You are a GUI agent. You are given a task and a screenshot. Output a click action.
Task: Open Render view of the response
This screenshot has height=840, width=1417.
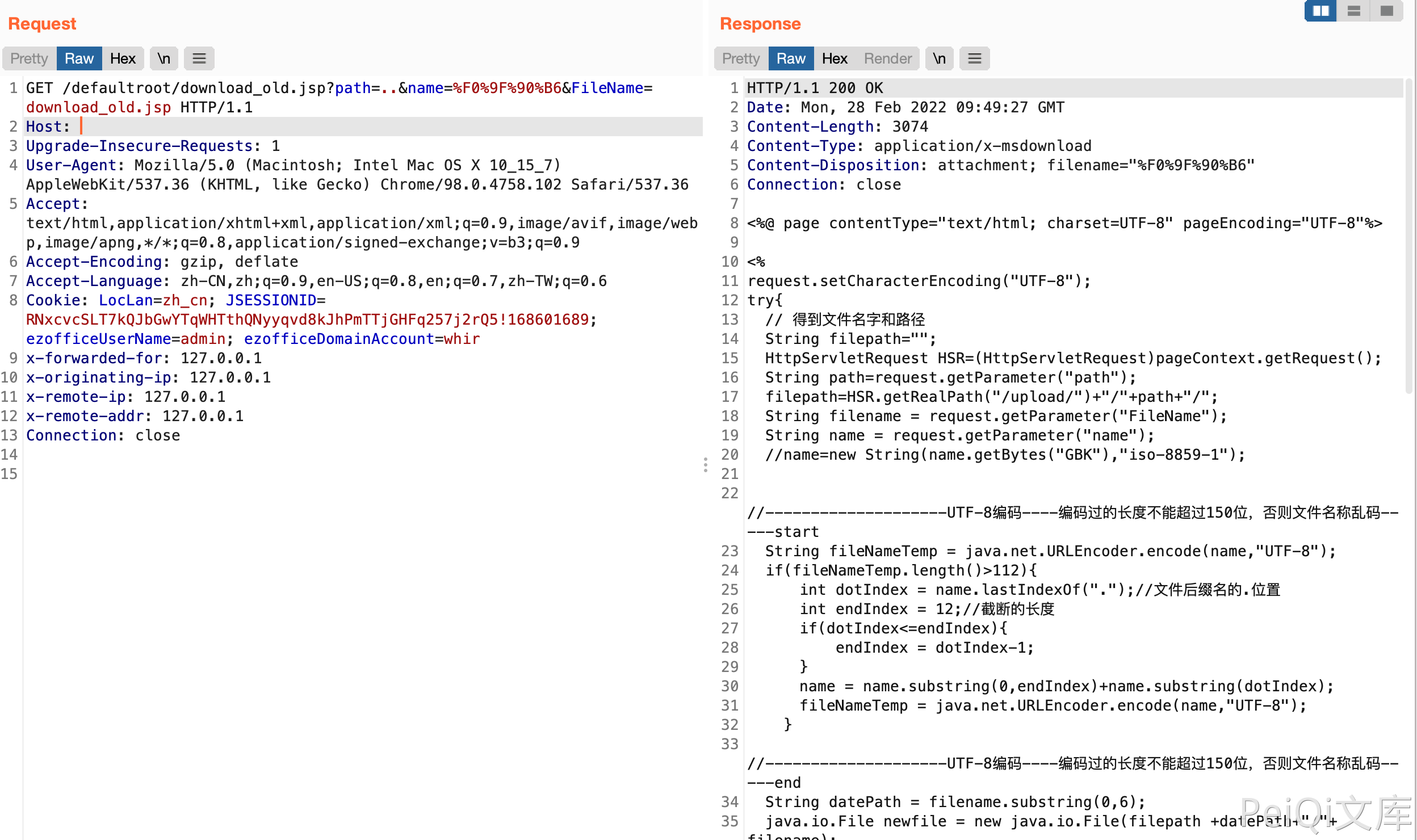pos(888,58)
